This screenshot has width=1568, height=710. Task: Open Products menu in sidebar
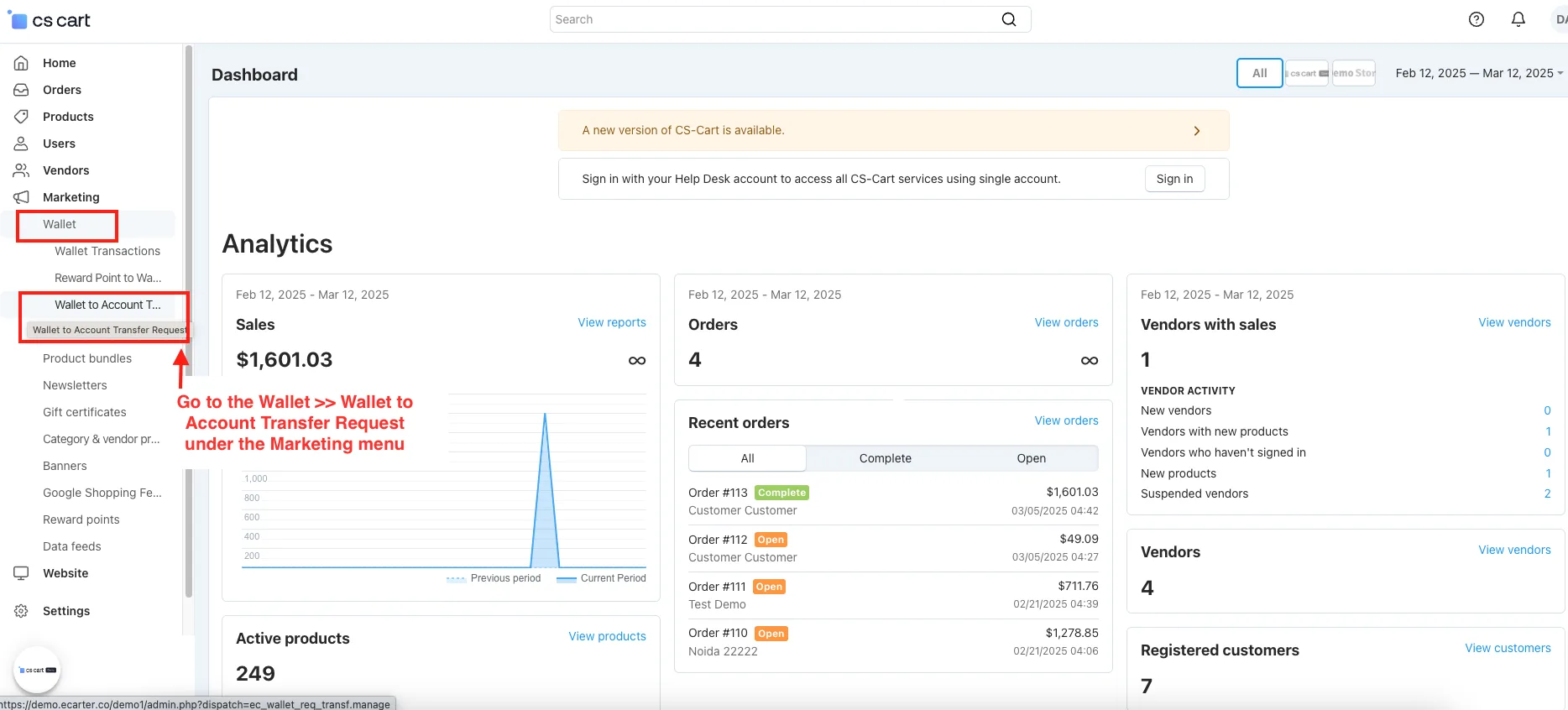68,117
